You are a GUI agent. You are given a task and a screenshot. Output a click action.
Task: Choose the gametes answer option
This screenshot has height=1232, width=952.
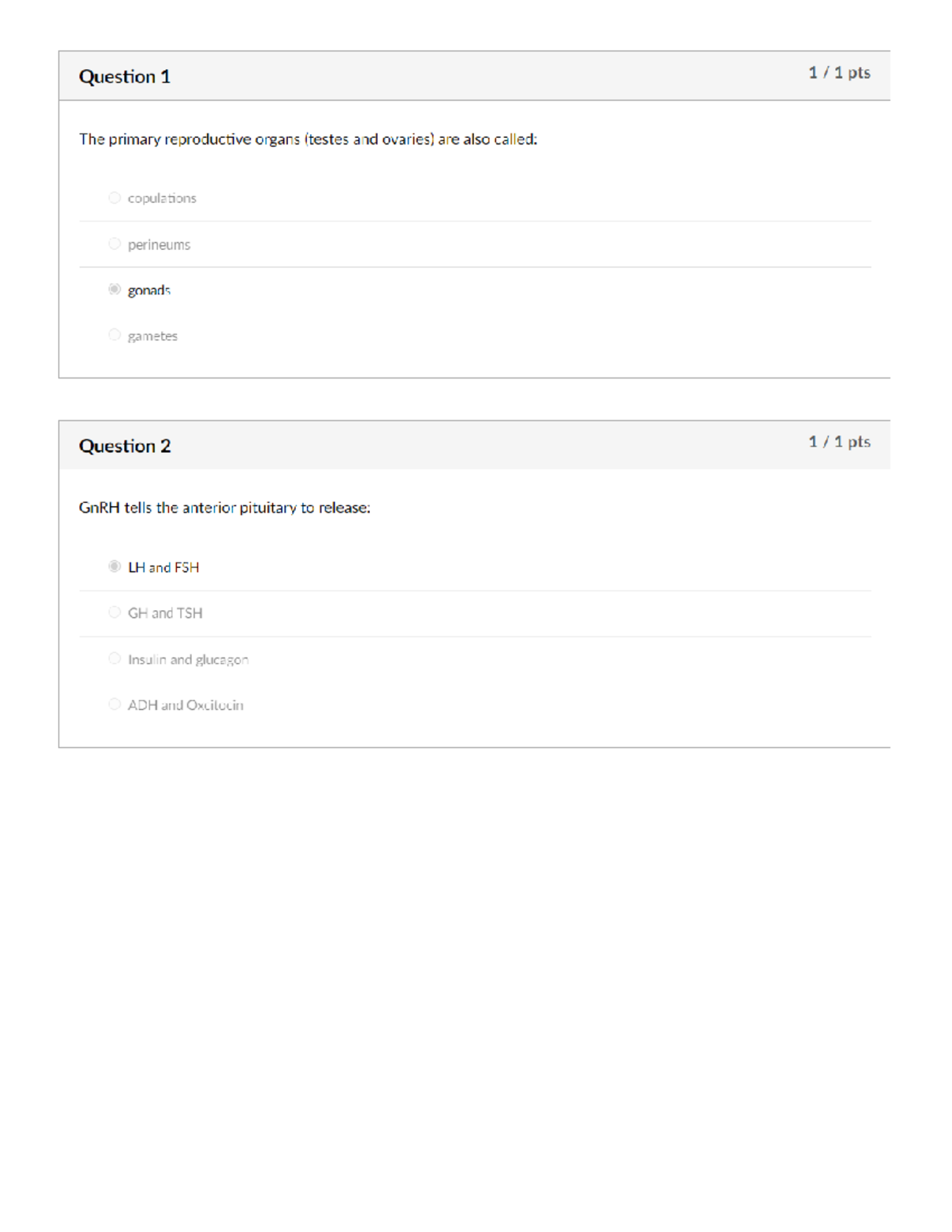[114, 336]
